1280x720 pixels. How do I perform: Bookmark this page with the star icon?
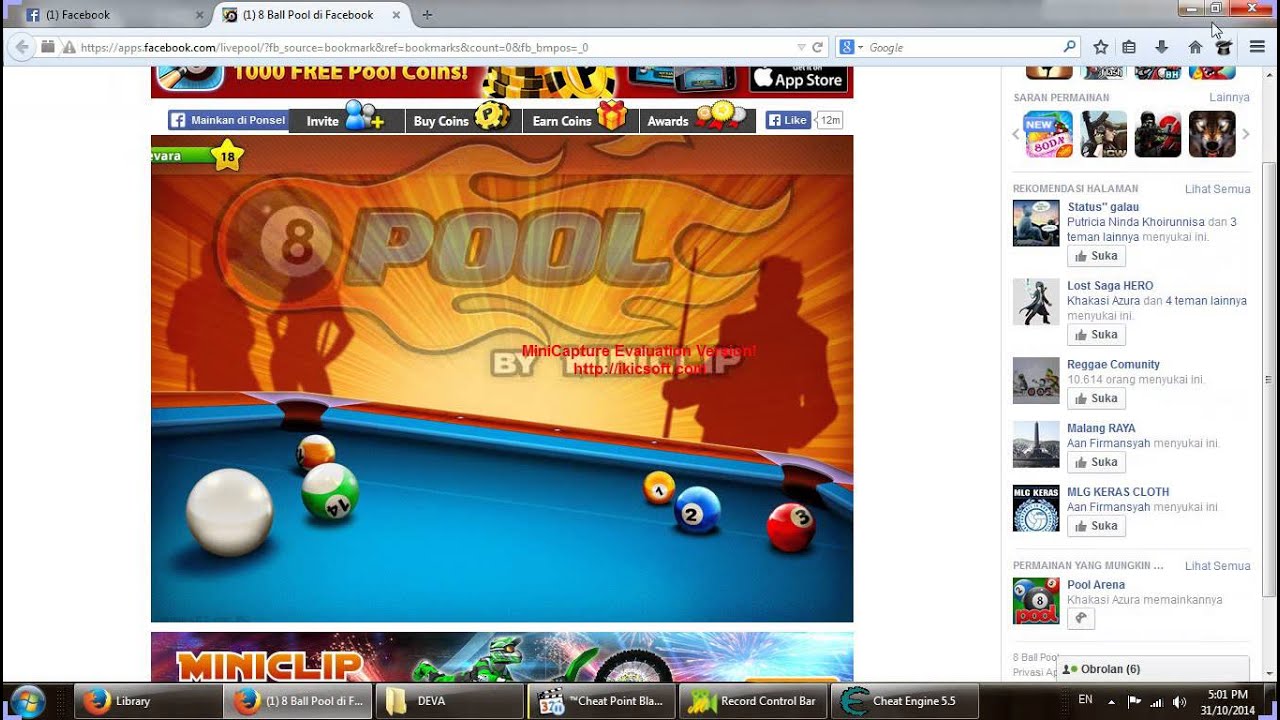pos(1100,47)
